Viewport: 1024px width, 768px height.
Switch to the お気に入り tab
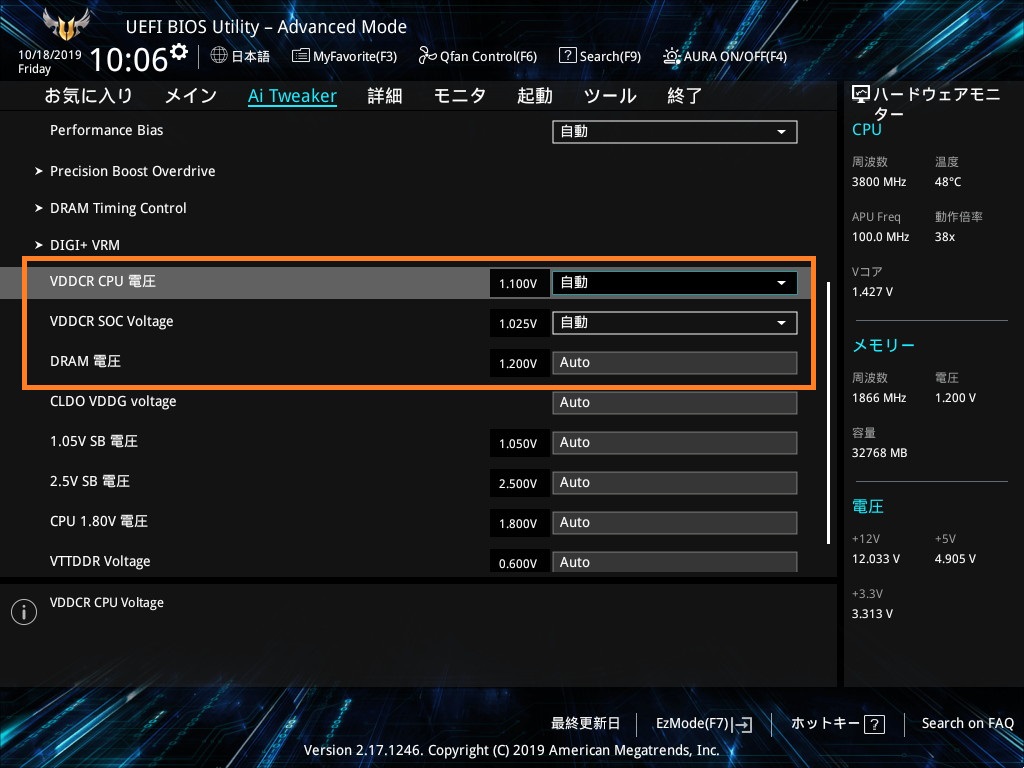coord(89,96)
